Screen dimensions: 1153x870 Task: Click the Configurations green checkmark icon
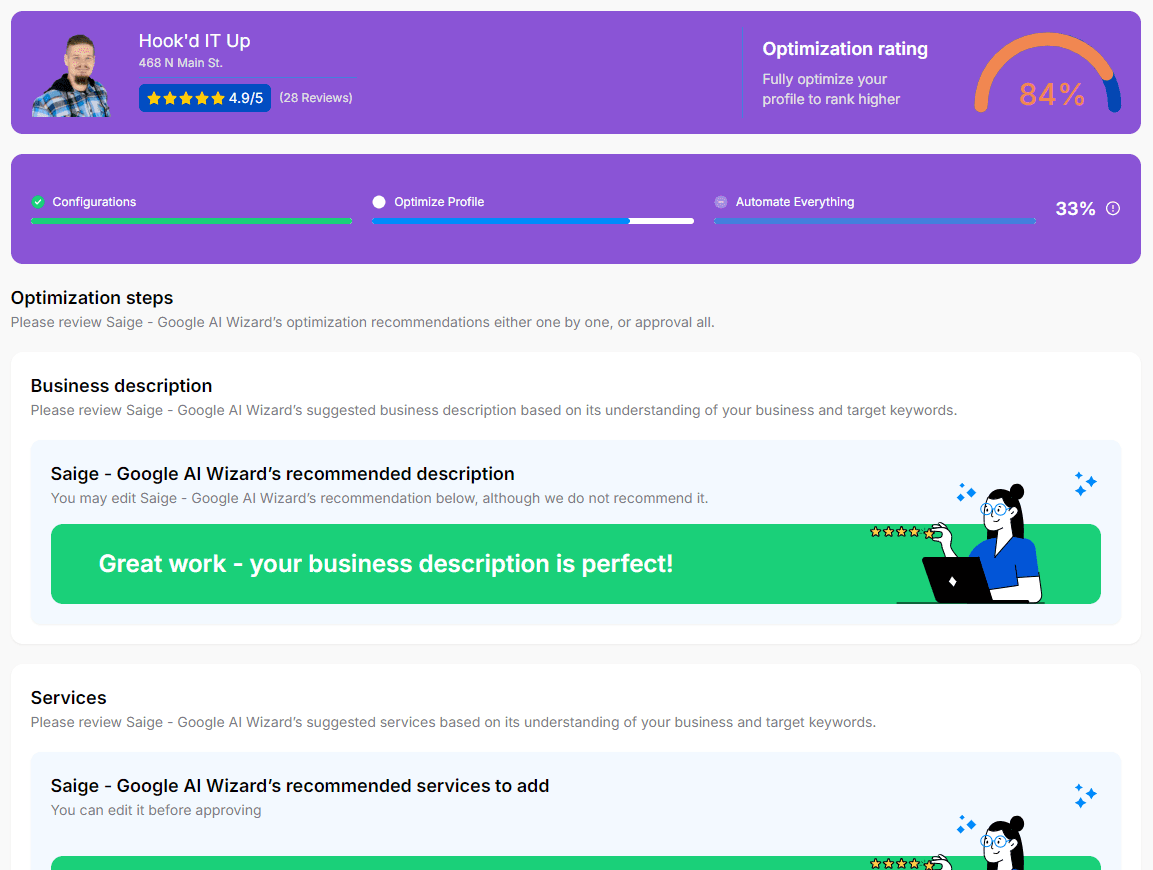[x=38, y=202]
